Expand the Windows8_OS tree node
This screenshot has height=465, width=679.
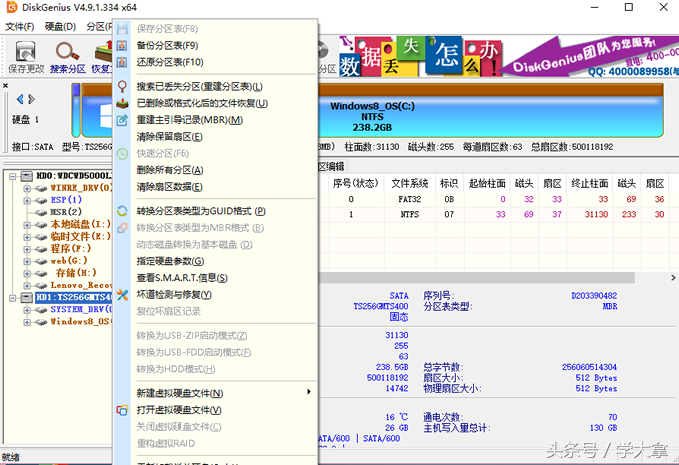(27, 322)
